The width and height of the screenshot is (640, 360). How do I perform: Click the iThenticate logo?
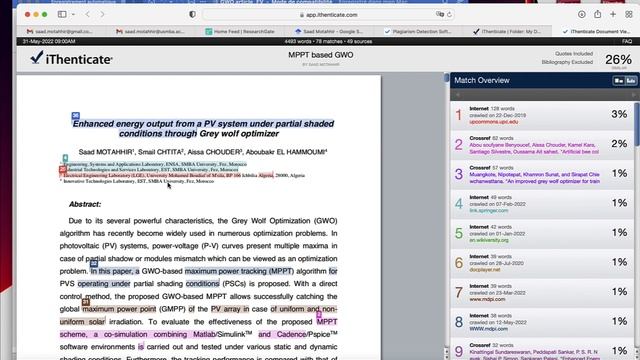[x=71, y=58]
